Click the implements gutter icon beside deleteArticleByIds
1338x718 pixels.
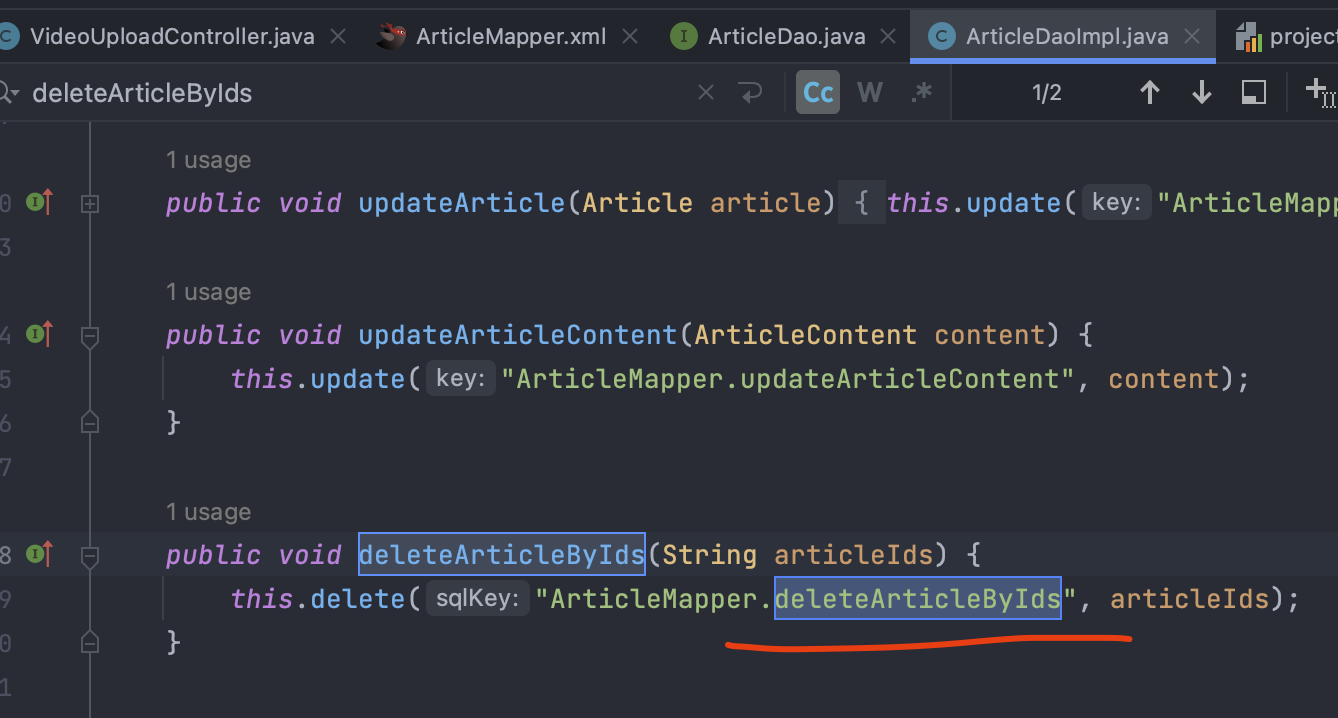(40, 554)
